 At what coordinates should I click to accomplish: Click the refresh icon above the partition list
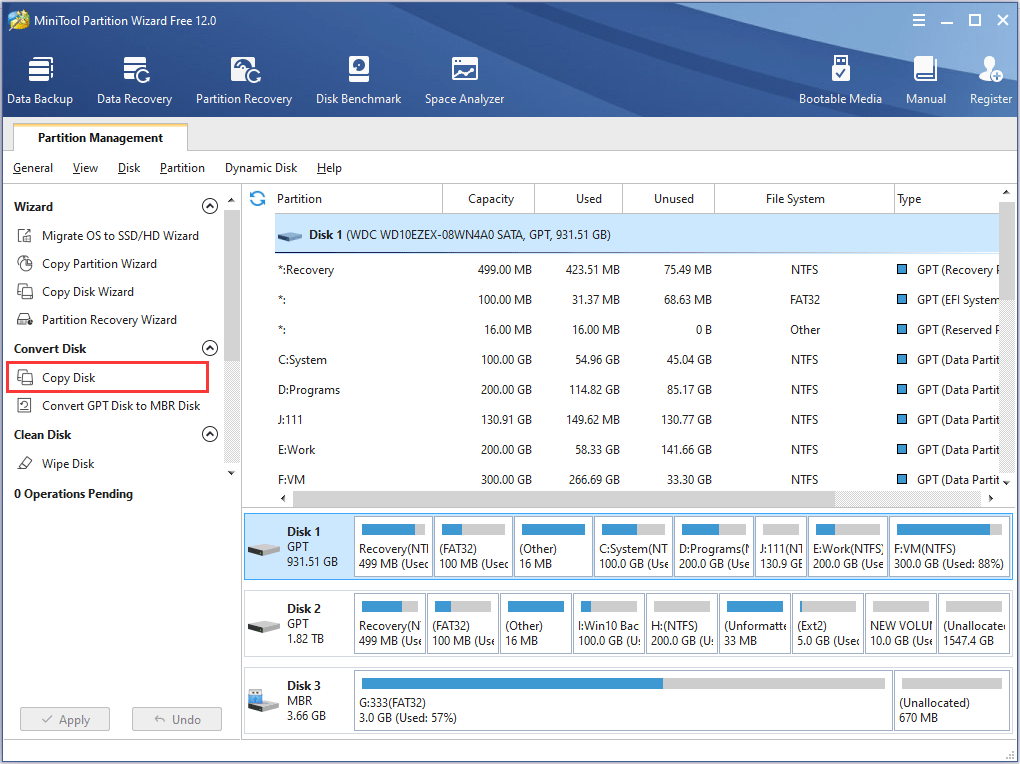point(257,198)
